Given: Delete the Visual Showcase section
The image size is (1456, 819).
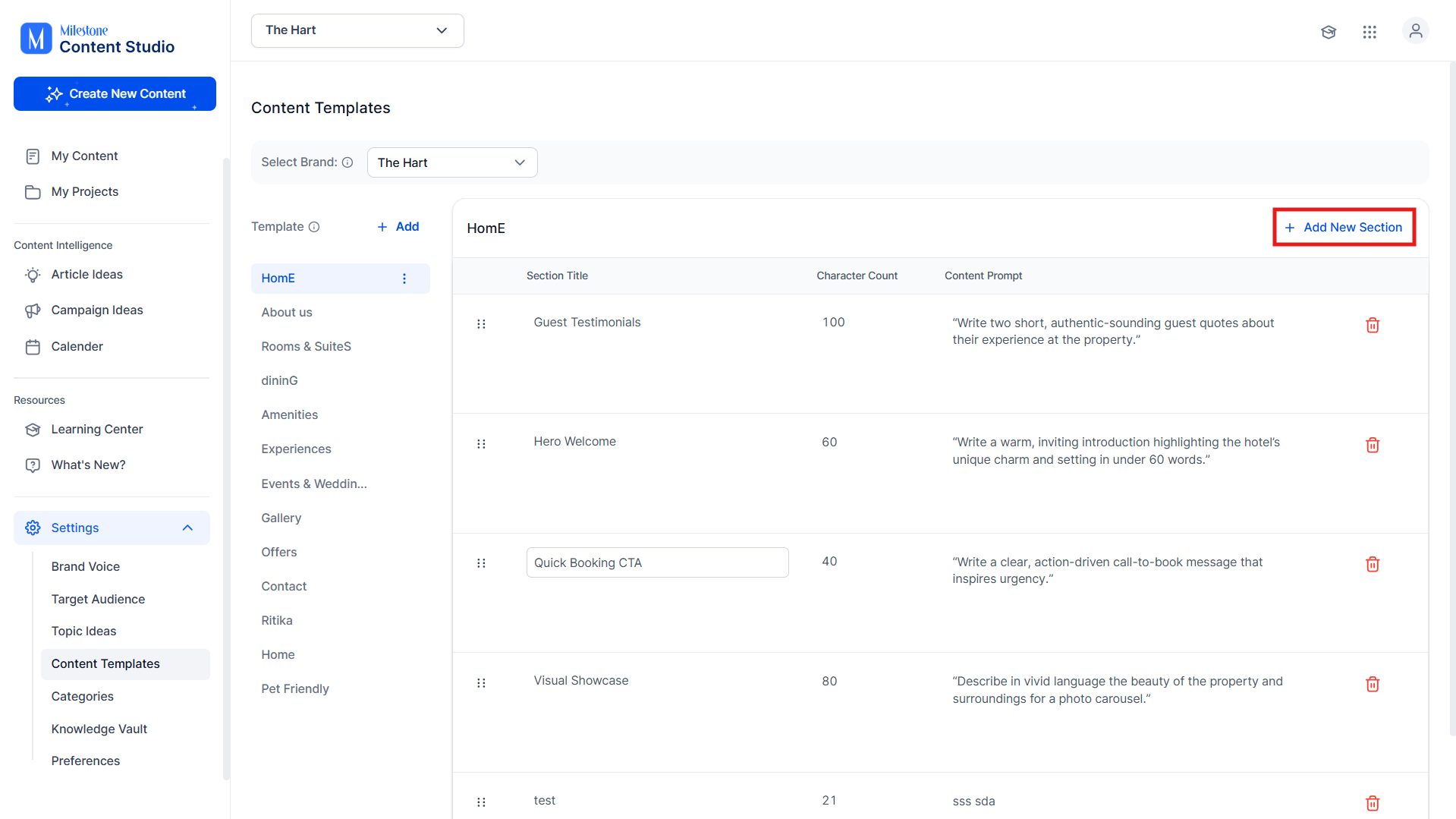Looking at the screenshot, I should pos(1373,684).
